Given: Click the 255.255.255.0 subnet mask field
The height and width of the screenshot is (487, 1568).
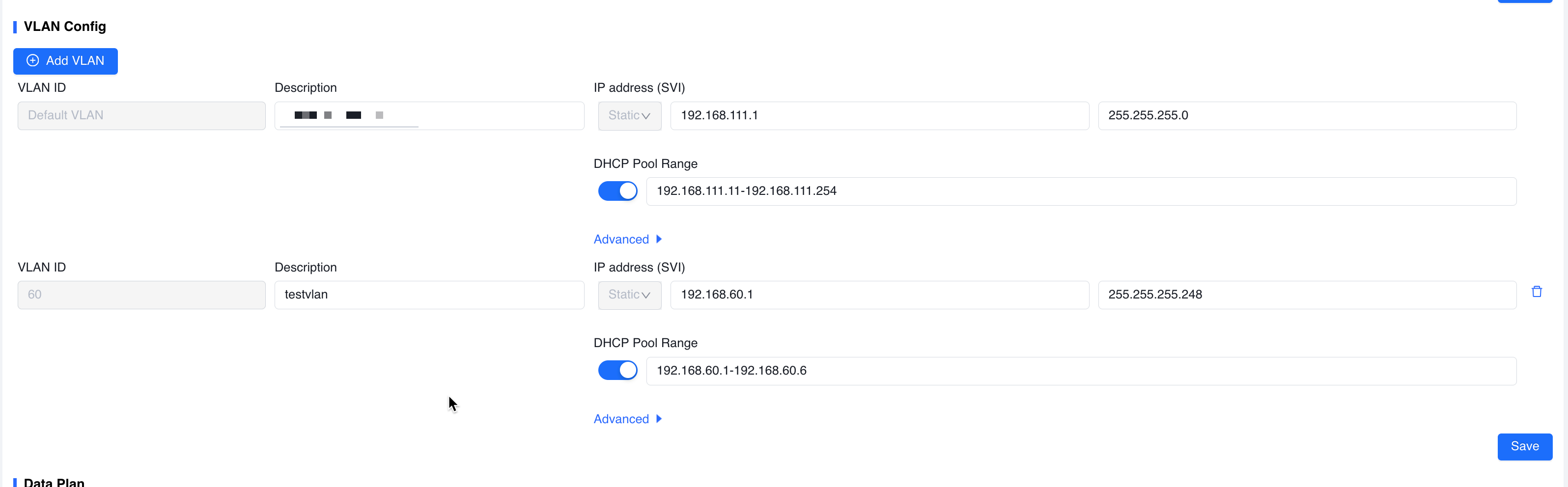Looking at the screenshot, I should [1306, 115].
